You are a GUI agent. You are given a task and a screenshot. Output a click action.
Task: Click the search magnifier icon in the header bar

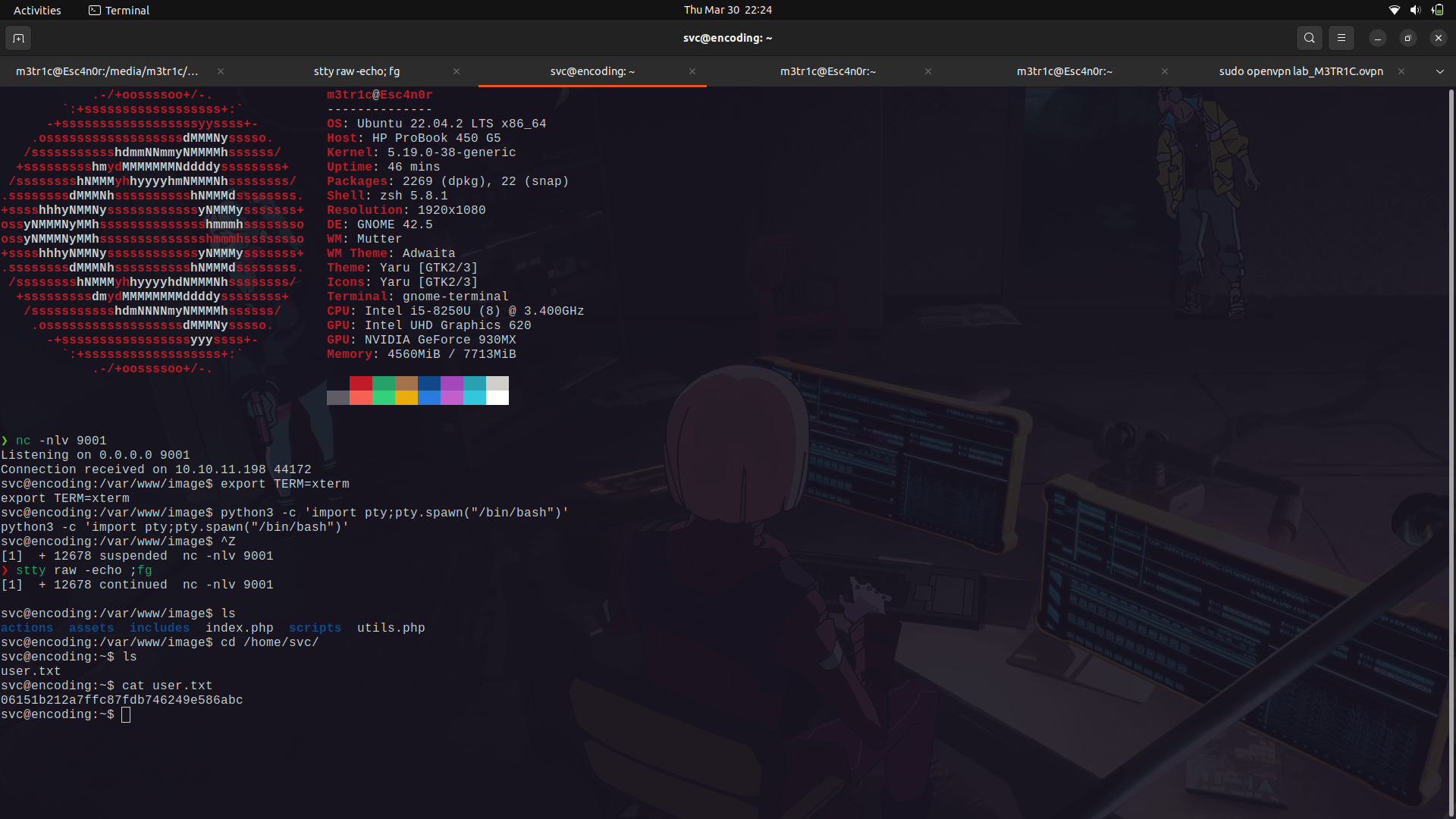(1309, 38)
